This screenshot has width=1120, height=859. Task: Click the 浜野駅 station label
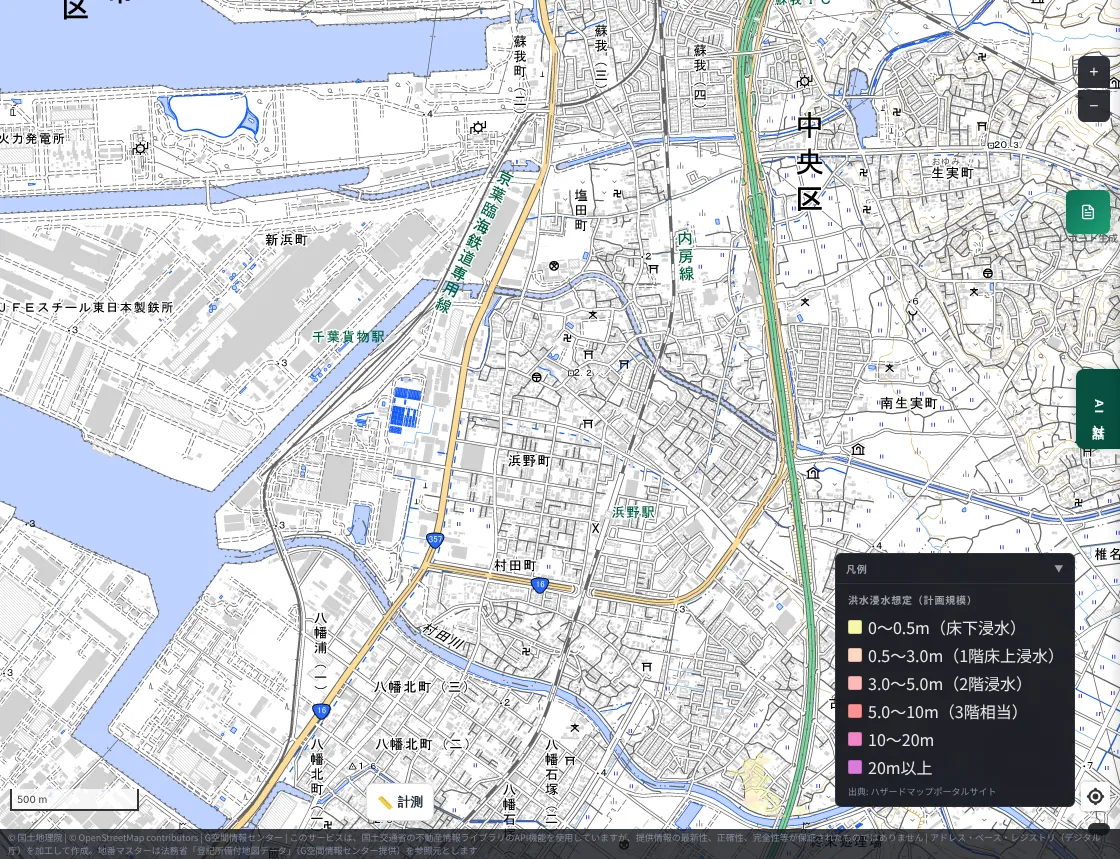[634, 512]
